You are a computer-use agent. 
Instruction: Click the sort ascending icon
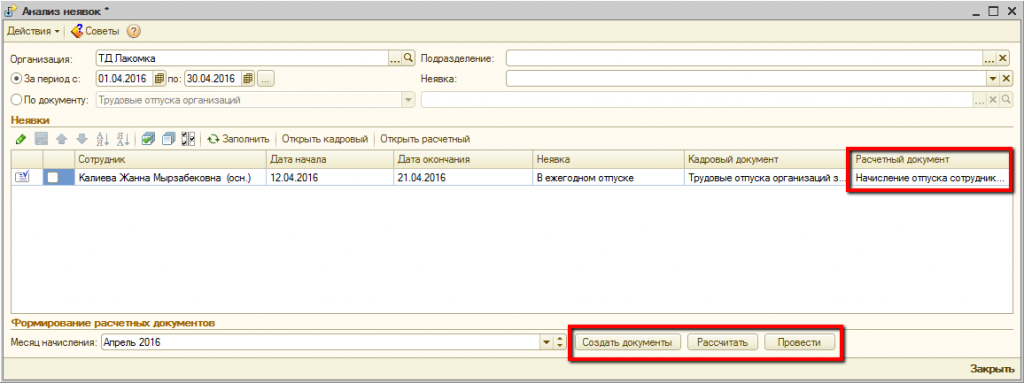click(x=103, y=139)
